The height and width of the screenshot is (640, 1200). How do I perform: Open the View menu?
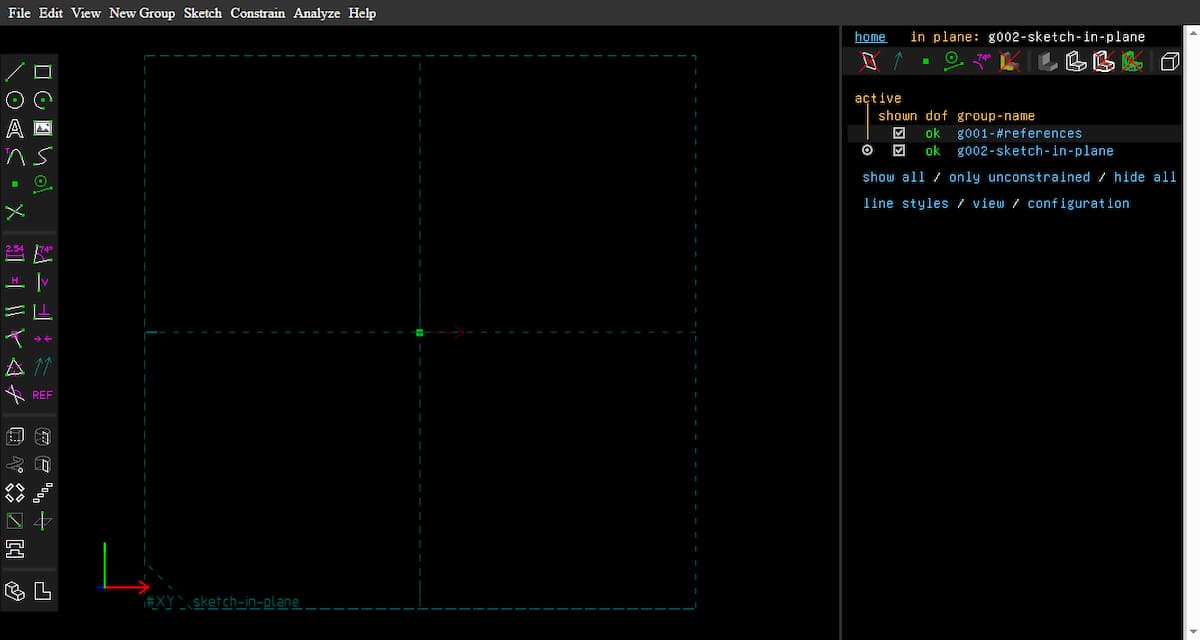[86, 13]
